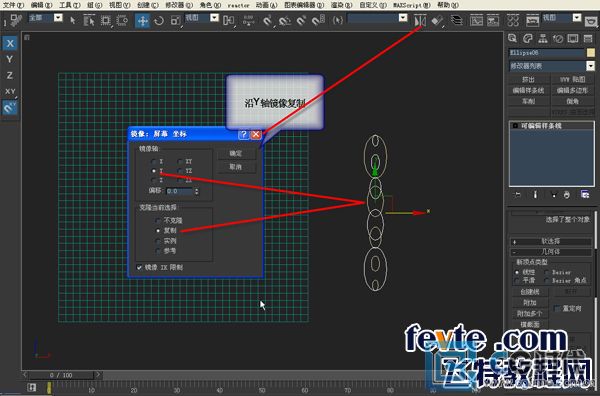
Task: Constrain to X axis button
Action: click(10, 43)
